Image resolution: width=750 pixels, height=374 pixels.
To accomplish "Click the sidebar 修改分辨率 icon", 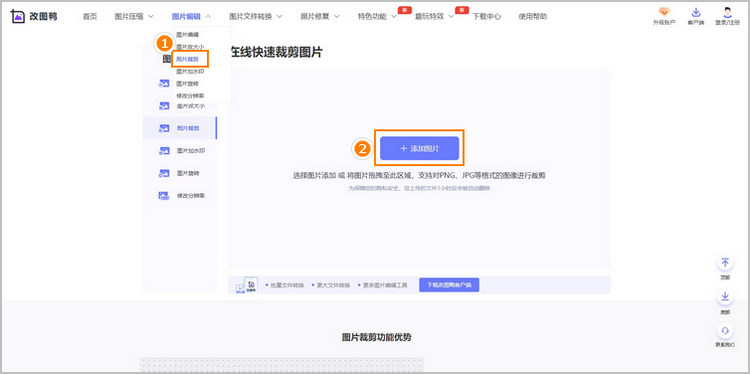I will [164, 196].
